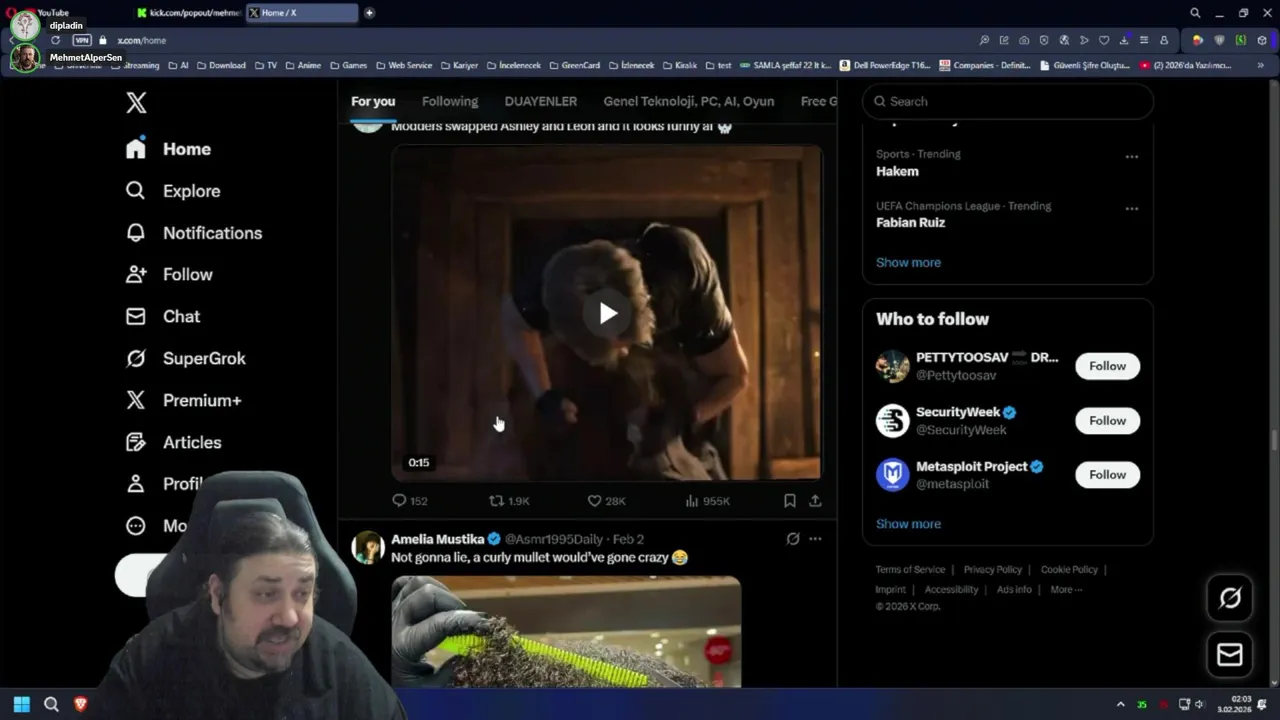Click the X logo in the sidebar

[x=136, y=102]
